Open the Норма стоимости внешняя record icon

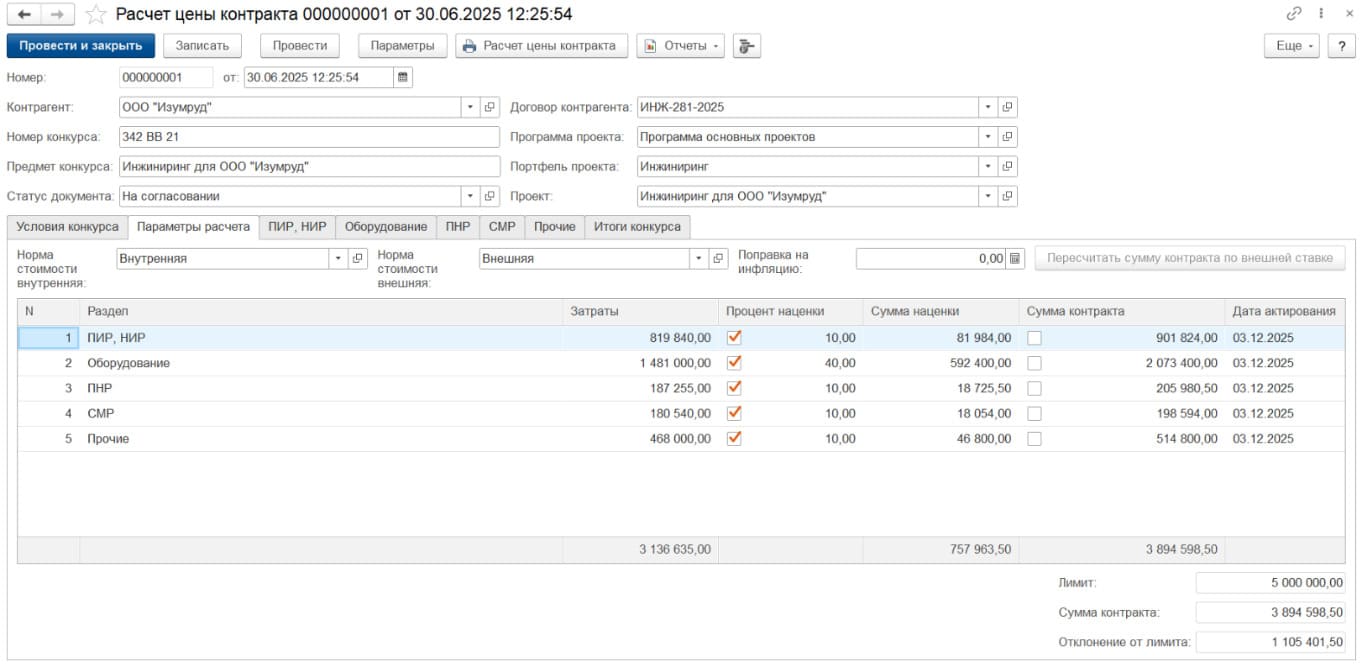(x=718, y=259)
